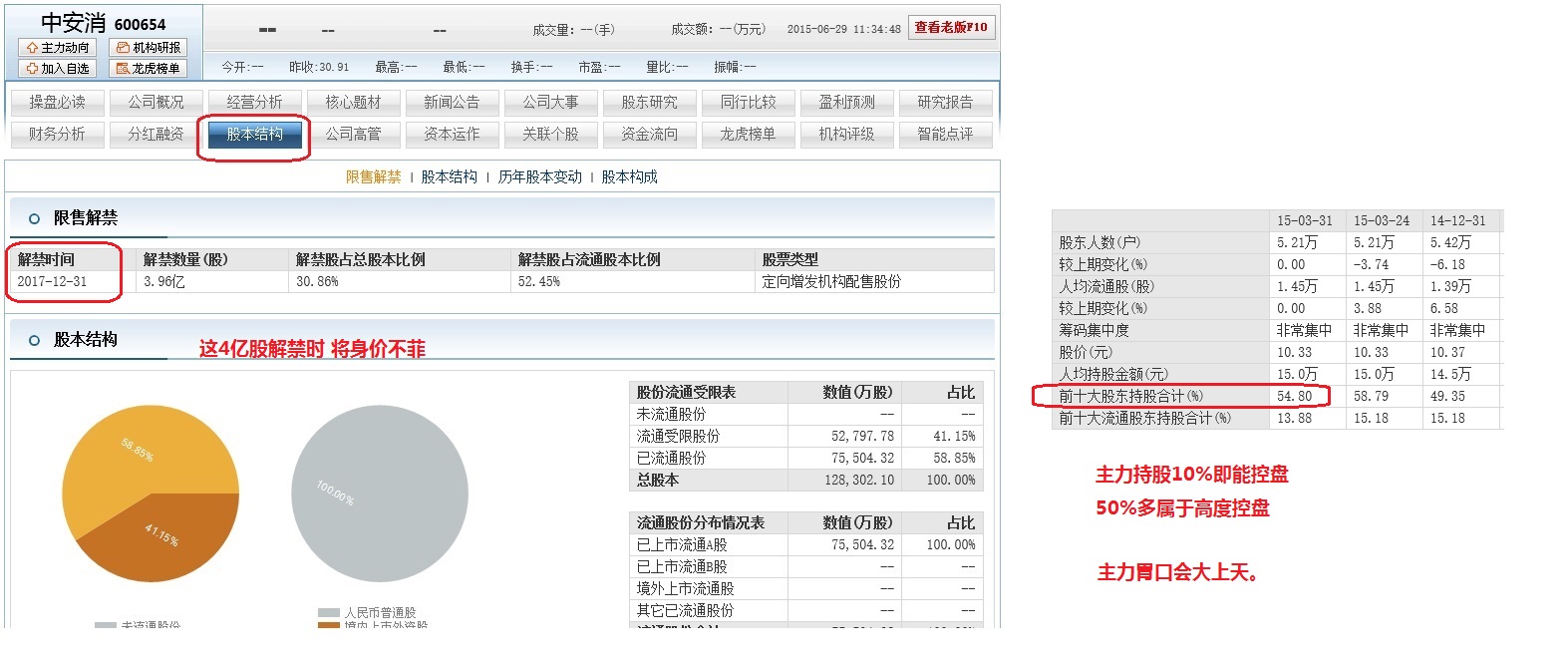Select 机构评级 tab

(846, 134)
